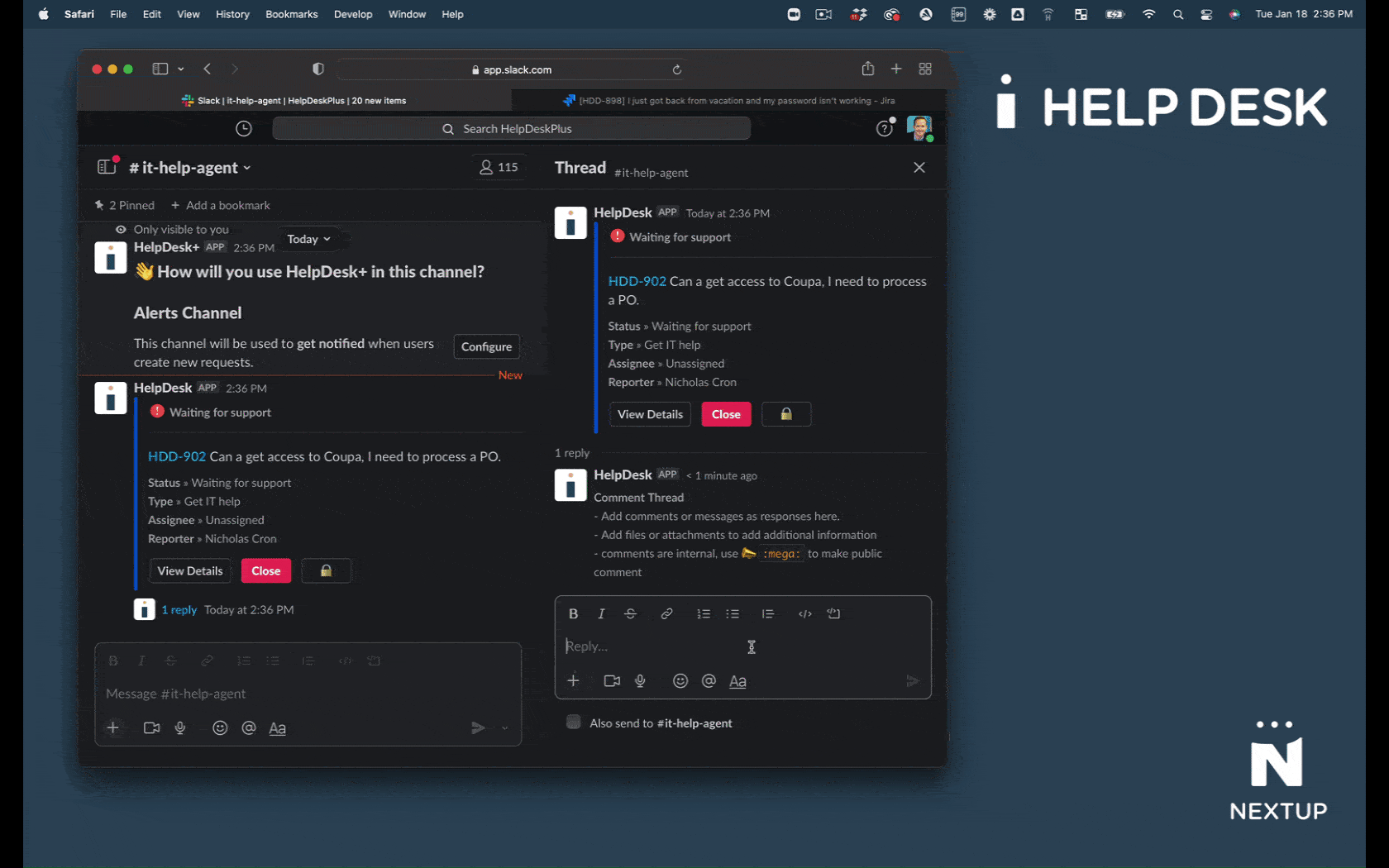
Task: Switch to Jira HDD-898 browser tab
Action: coord(728,100)
